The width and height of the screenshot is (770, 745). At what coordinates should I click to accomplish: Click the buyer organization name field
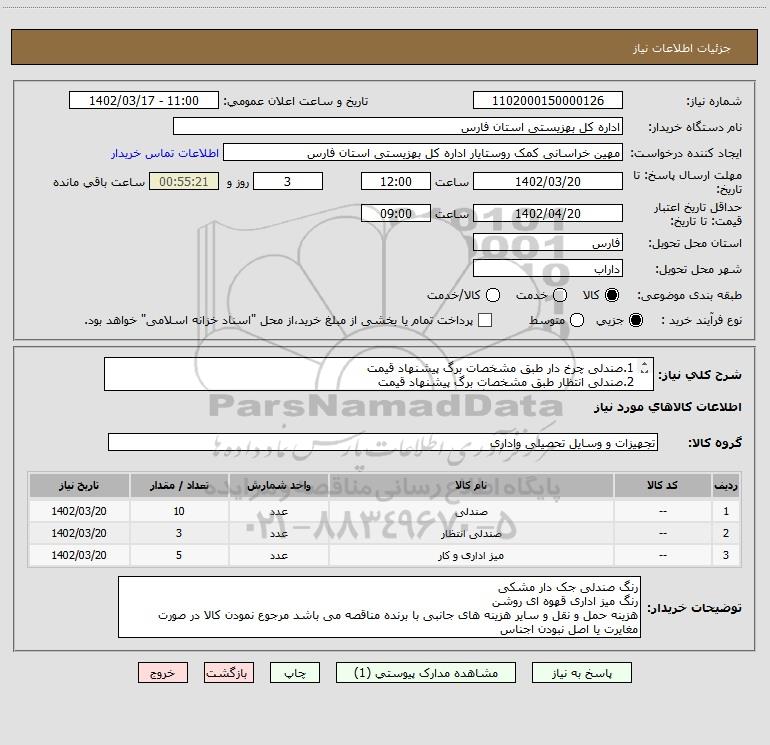[x=398, y=127]
